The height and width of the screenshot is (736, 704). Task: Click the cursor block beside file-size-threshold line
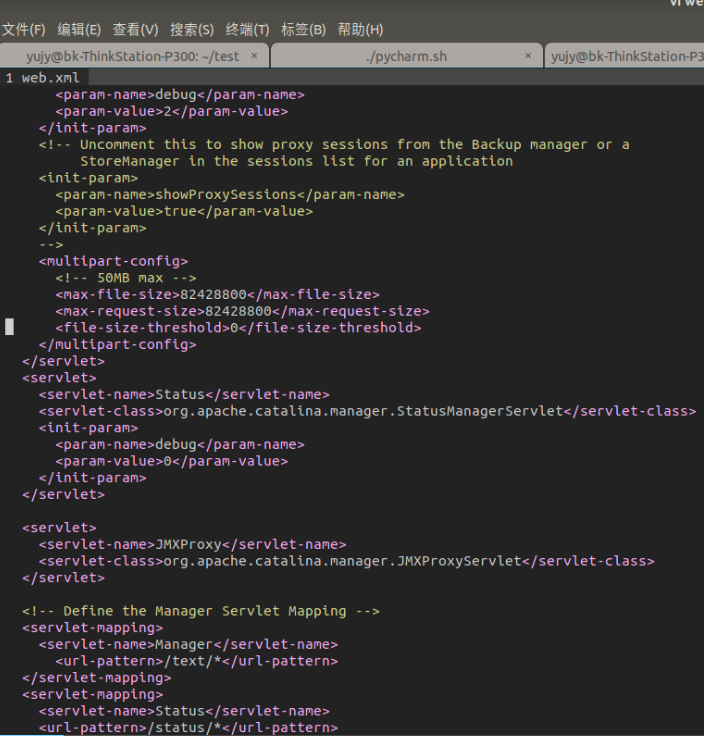(10, 327)
